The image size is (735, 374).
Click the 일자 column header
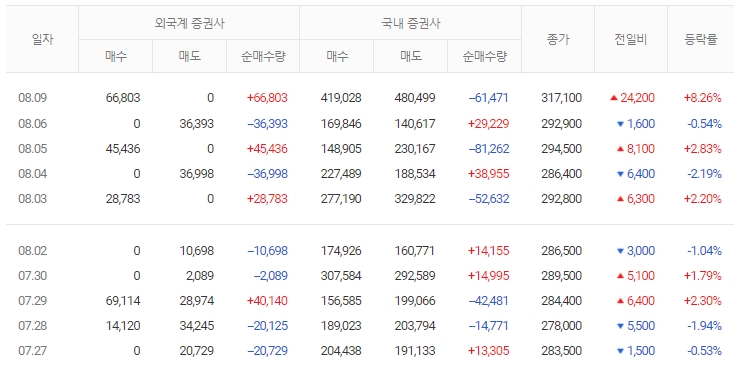click(x=42, y=39)
